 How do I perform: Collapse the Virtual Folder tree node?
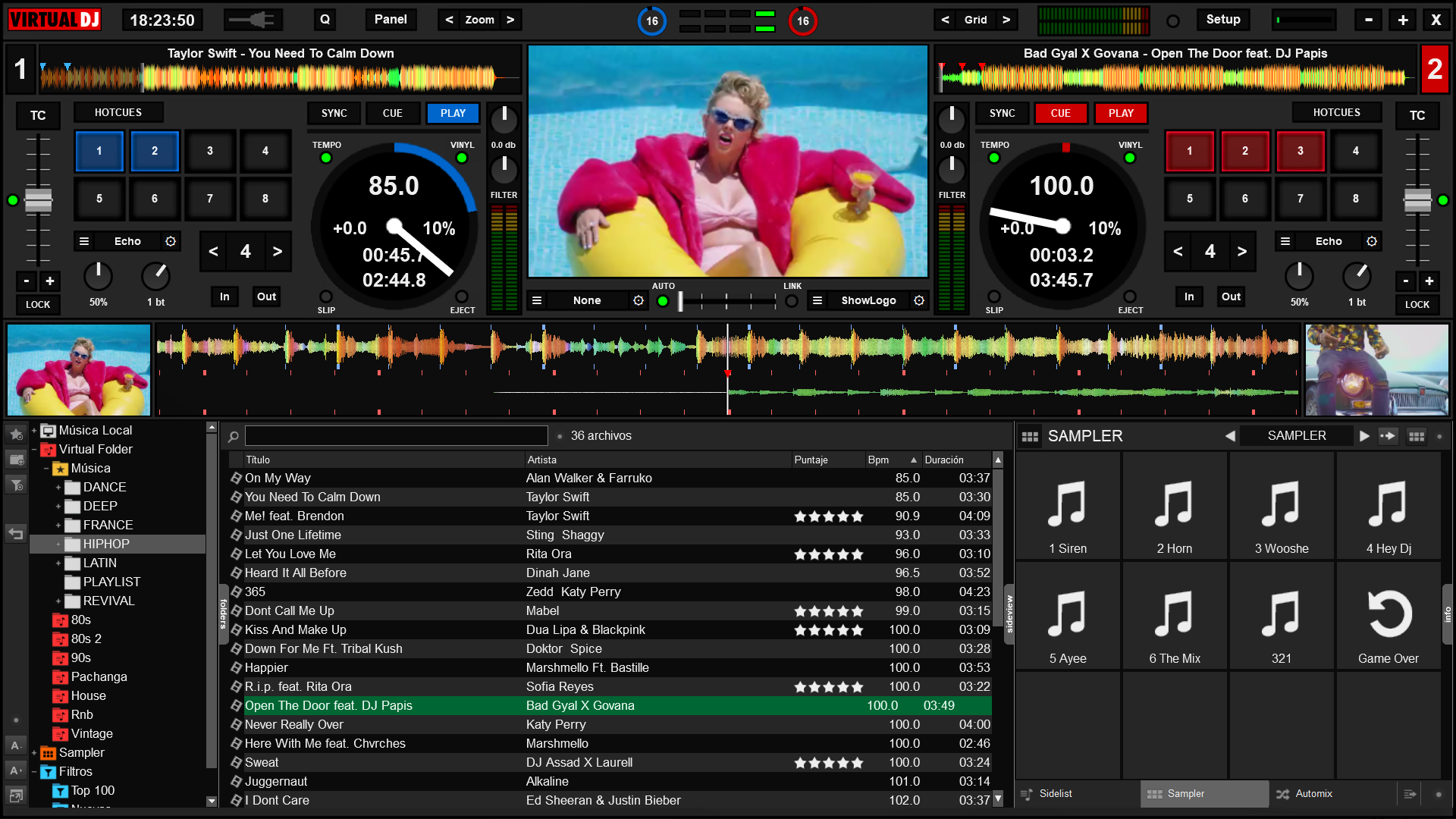tap(34, 450)
